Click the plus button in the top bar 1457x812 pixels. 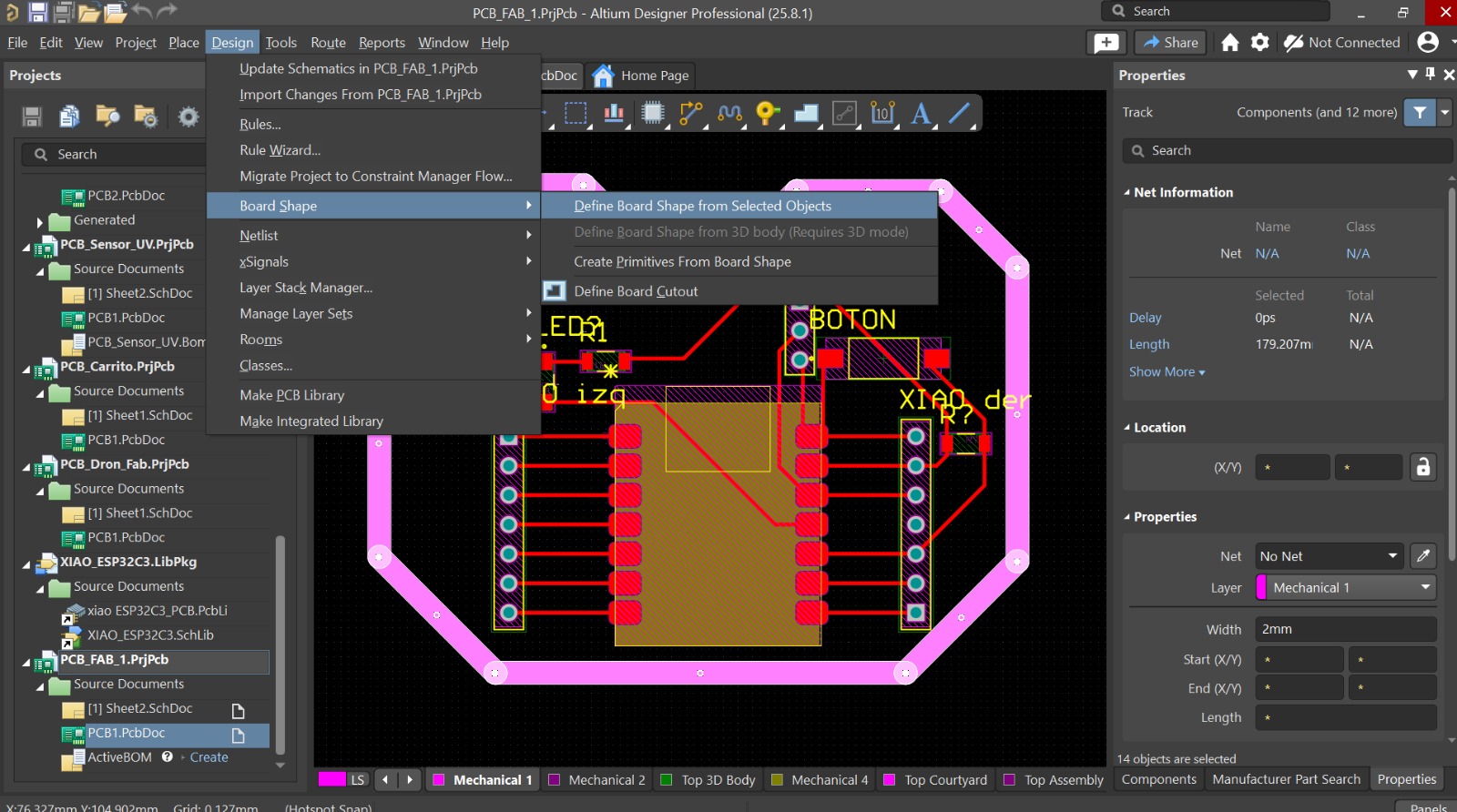(x=1106, y=43)
